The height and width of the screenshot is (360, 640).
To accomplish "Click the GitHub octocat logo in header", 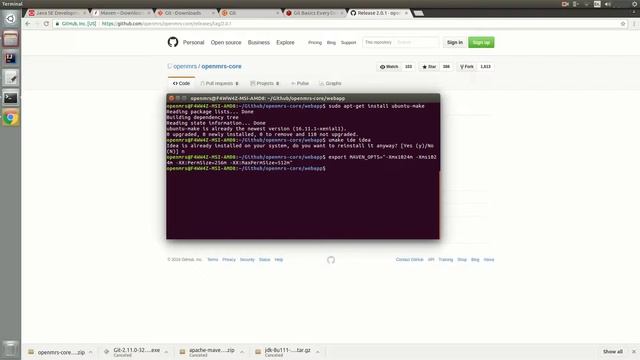I will [173, 42].
